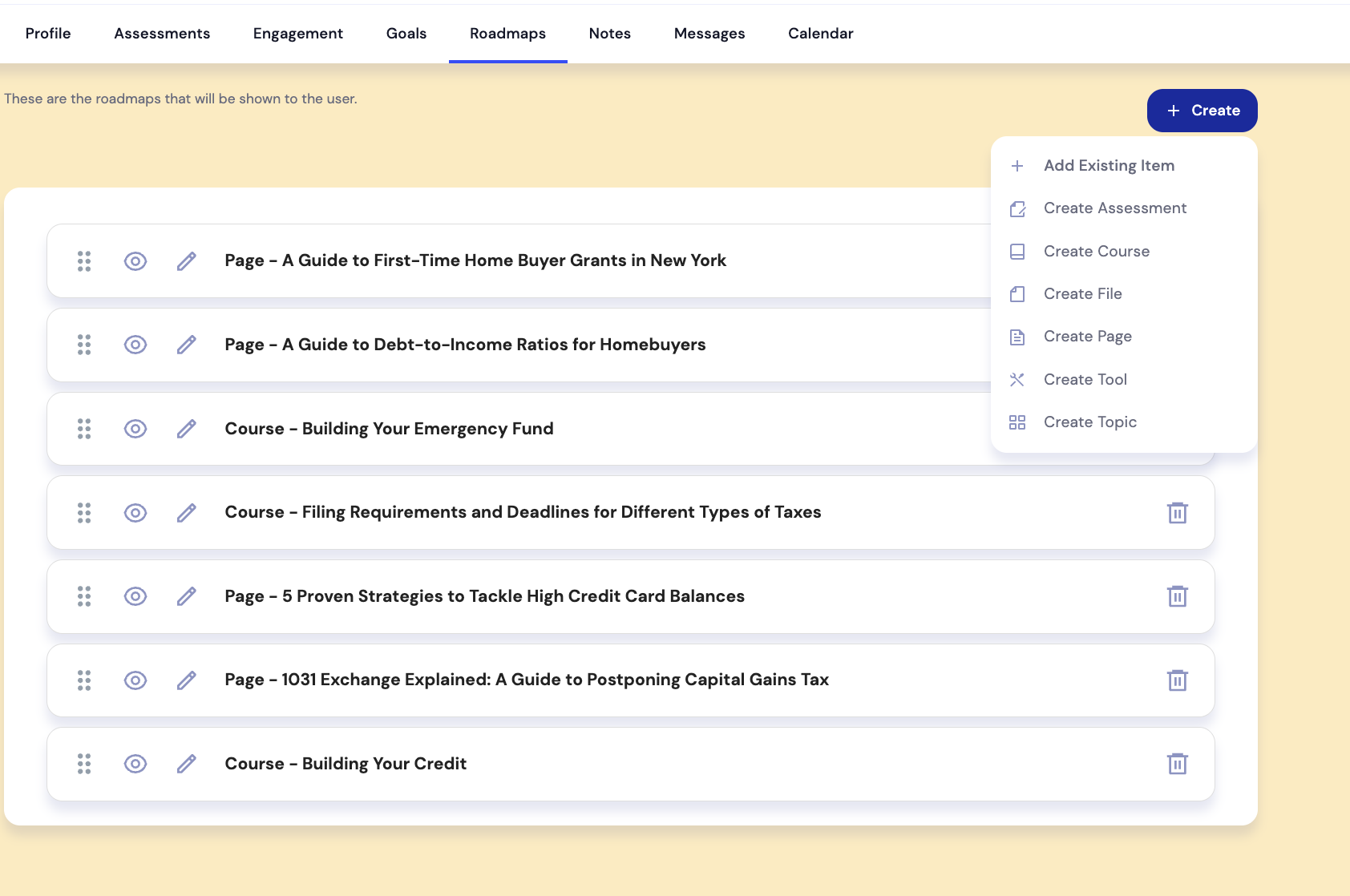Select Create Assessment from the open menu
Image resolution: width=1350 pixels, height=896 pixels.
1115,208
